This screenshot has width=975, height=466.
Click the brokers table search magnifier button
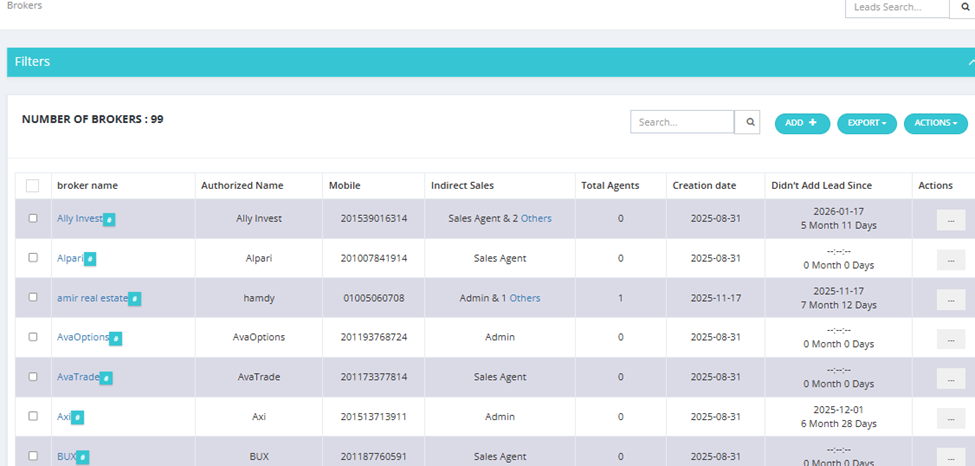[747, 122]
